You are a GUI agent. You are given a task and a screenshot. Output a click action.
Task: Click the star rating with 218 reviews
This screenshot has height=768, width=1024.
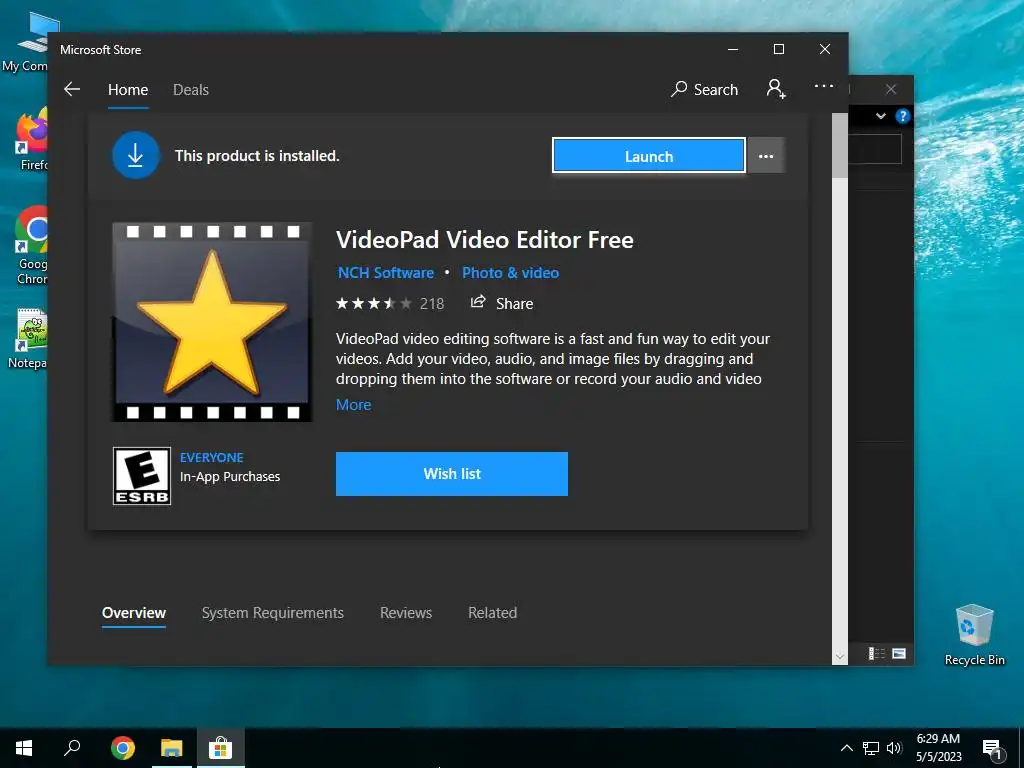(389, 304)
